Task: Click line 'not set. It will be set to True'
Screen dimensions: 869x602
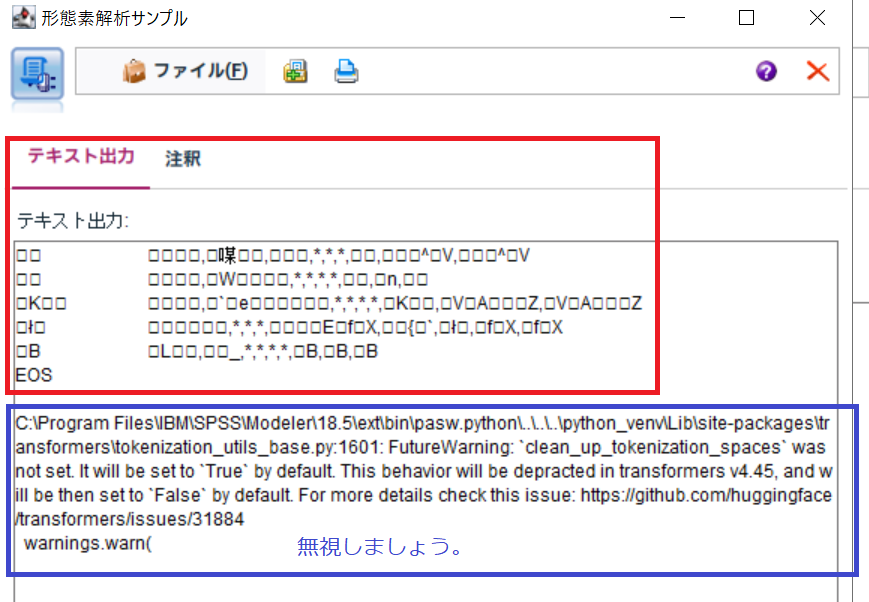Action: point(424,471)
